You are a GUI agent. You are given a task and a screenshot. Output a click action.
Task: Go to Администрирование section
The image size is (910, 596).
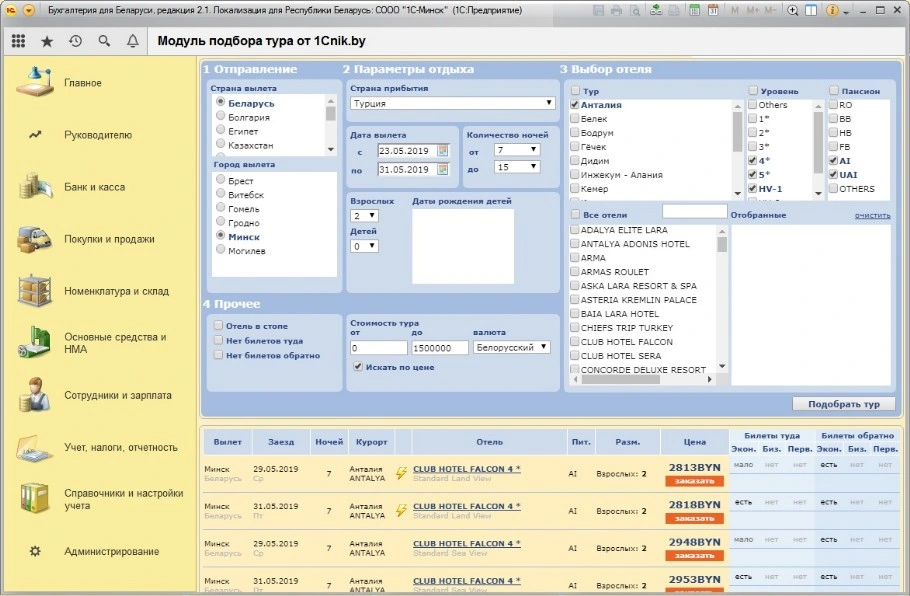(111, 551)
